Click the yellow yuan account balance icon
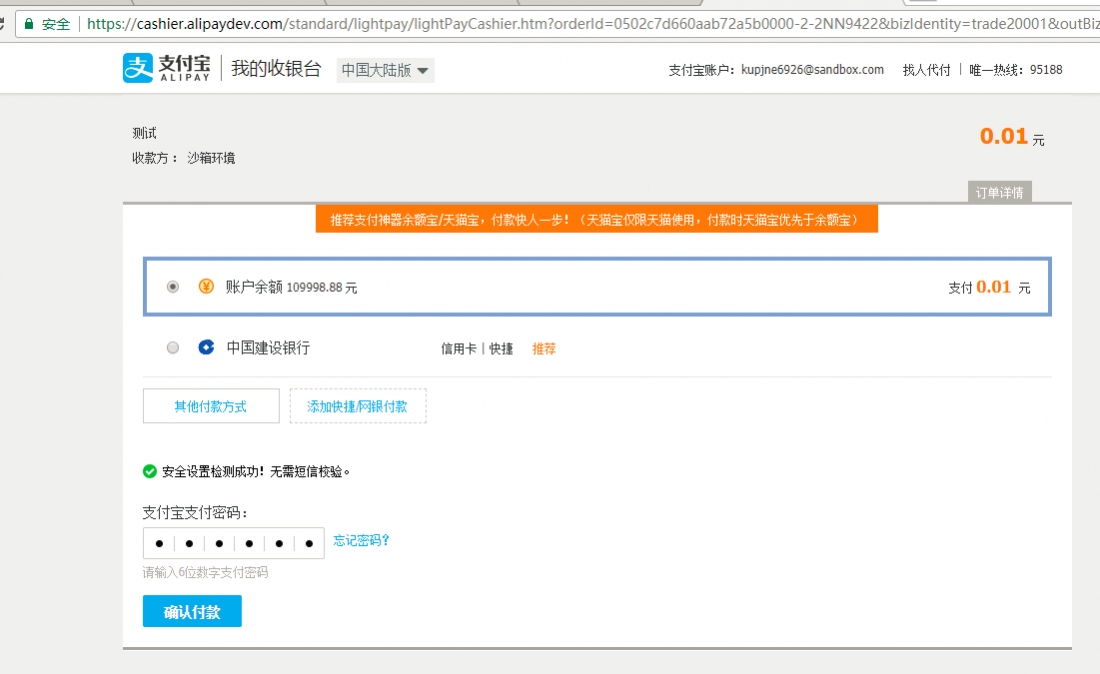 (x=206, y=286)
